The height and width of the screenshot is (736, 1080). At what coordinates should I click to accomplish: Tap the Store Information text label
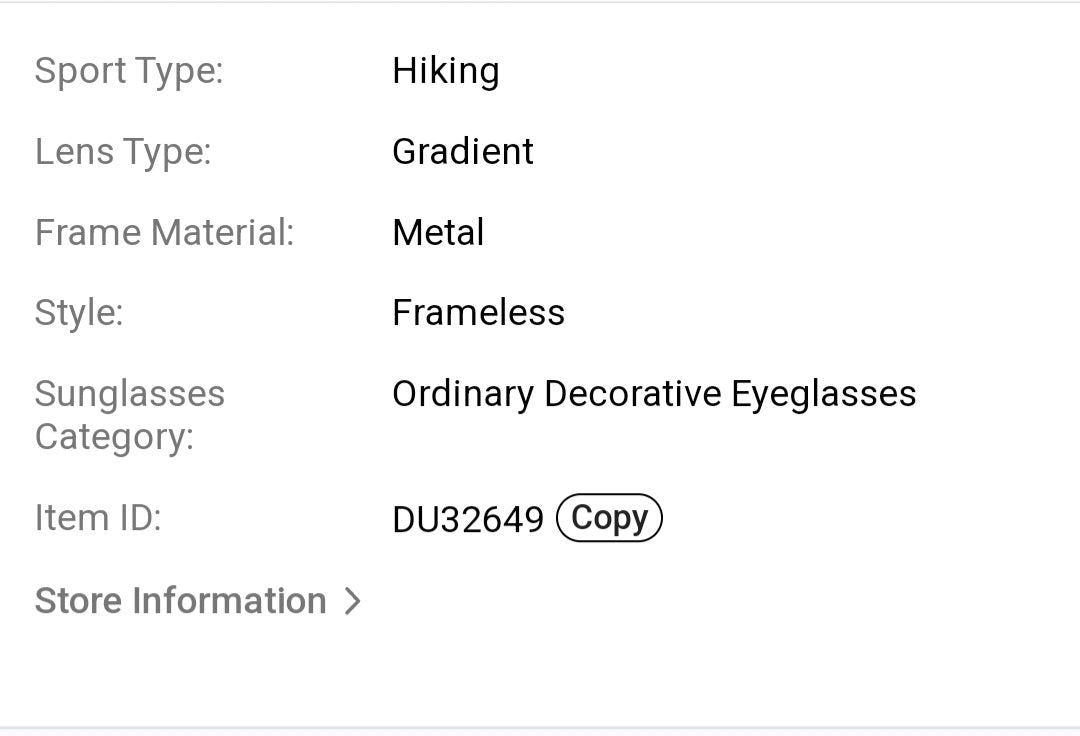[180, 600]
